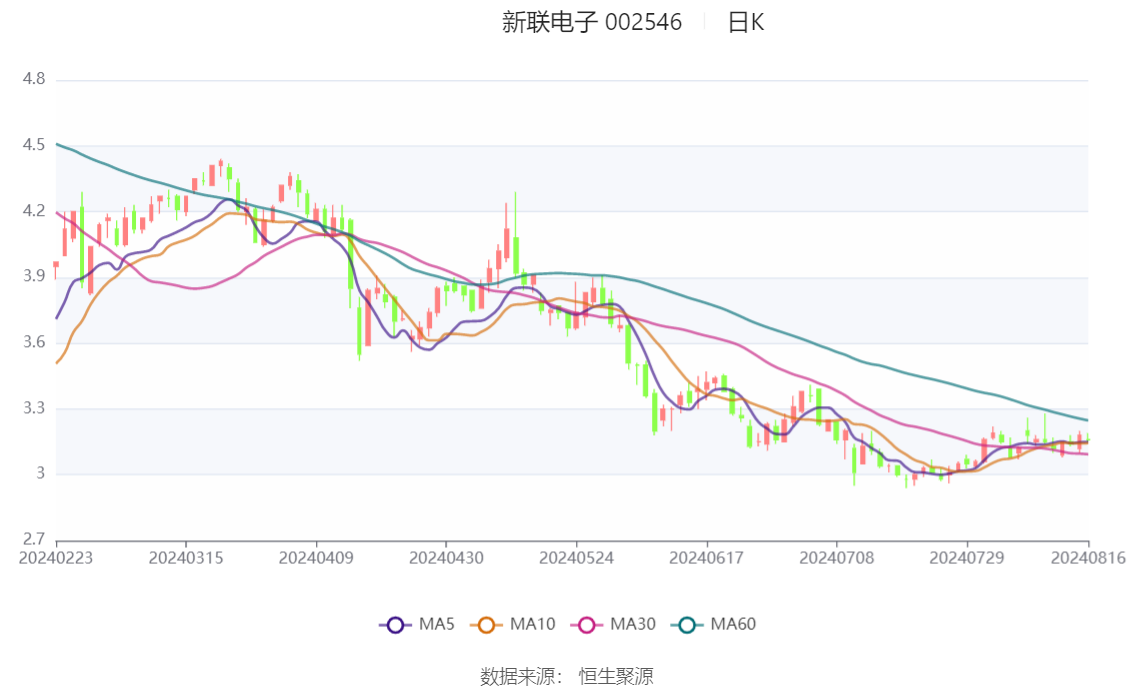The image size is (1134, 689).
Task: Click the 4.8 price axis label
Action: [x=34, y=79]
